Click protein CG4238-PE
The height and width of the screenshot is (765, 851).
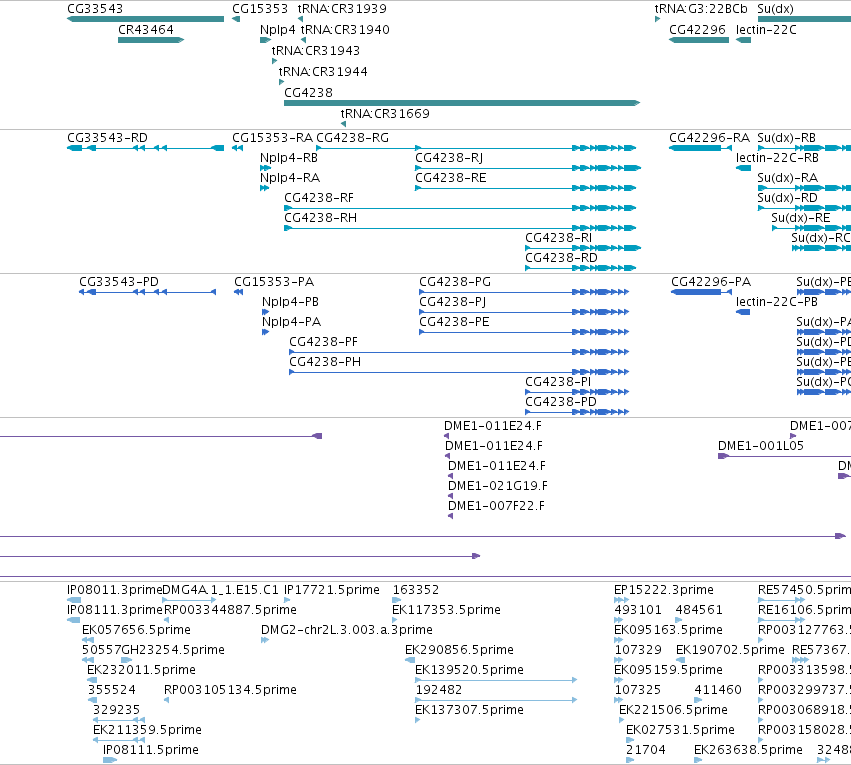pyautogui.click(x=524, y=332)
